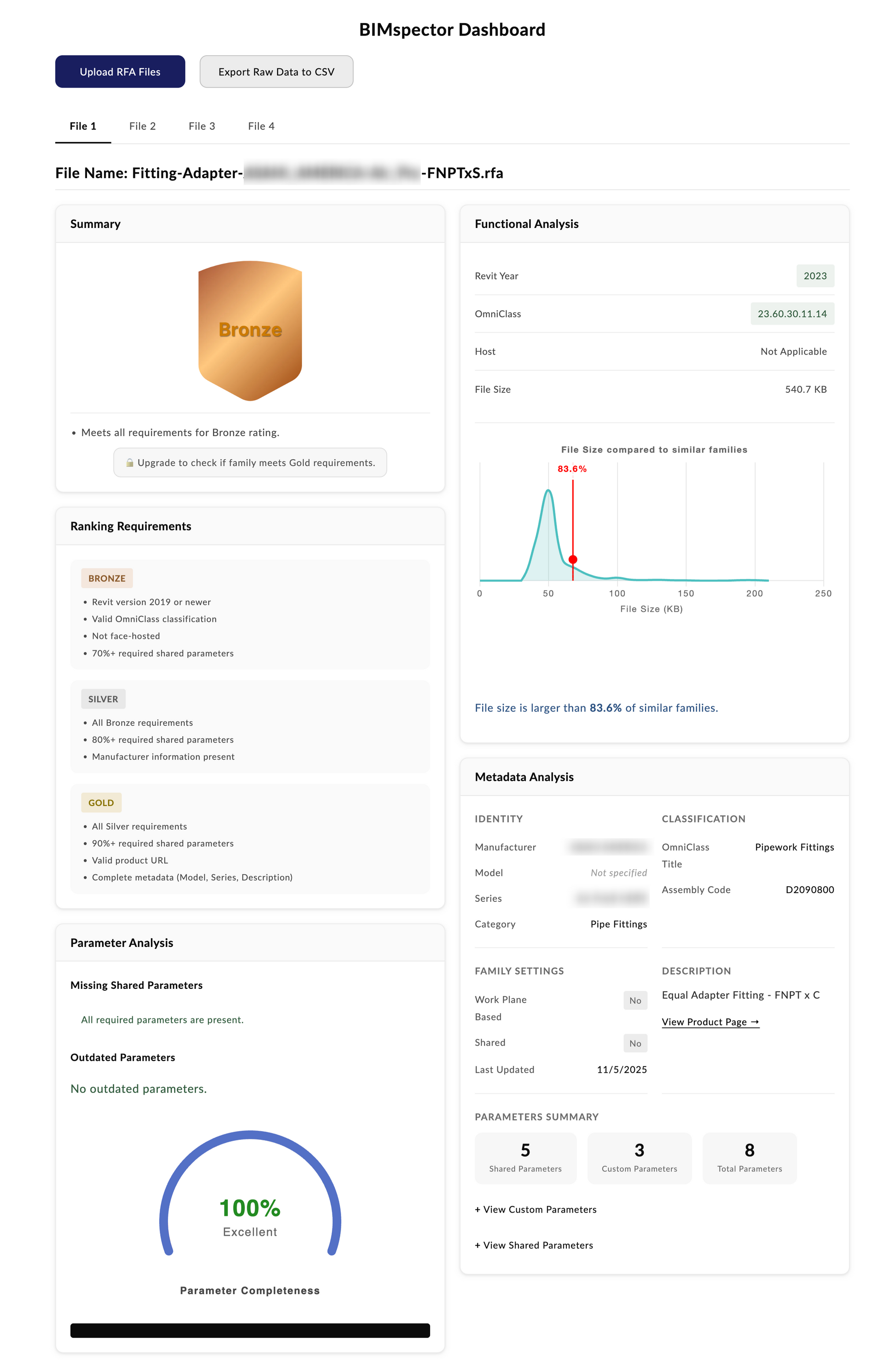This screenshot has width=896, height=1361.
Task: Open the File 3 tab
Action: tap(202, 126)
